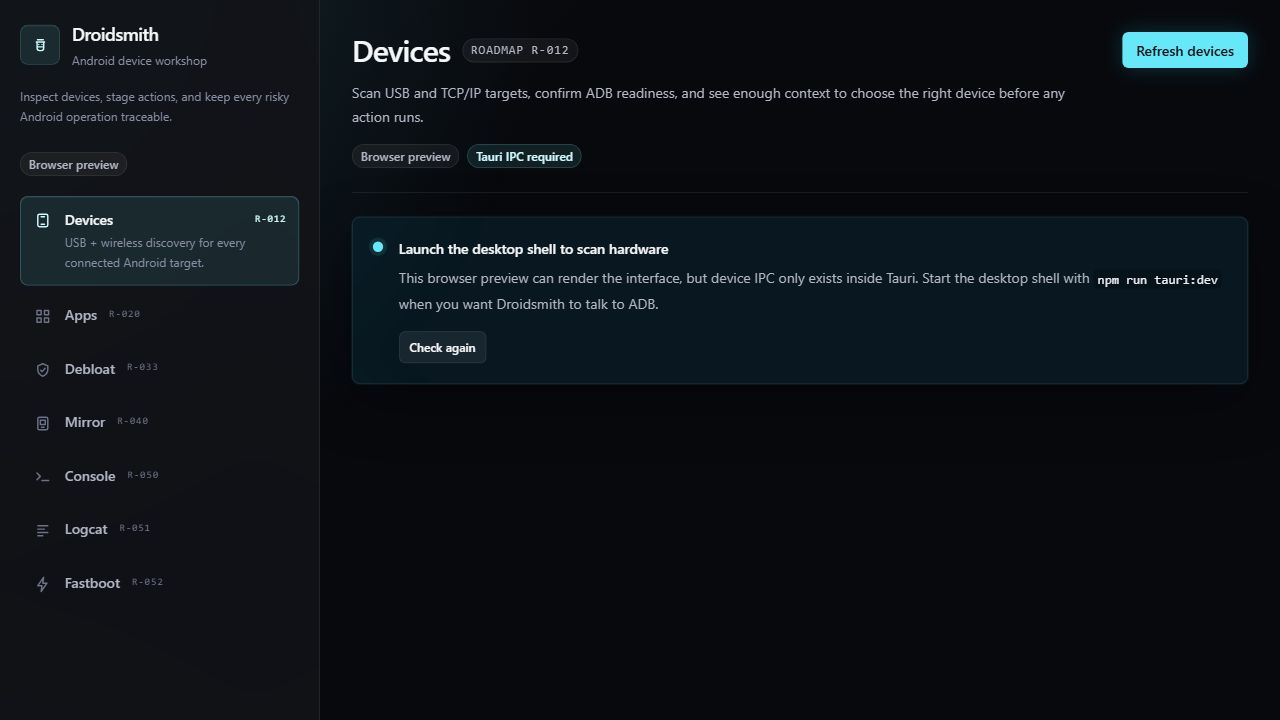Click the R-012 tag in sidebar Devices card
The image size is (1280, 720).
pos(270,219)
